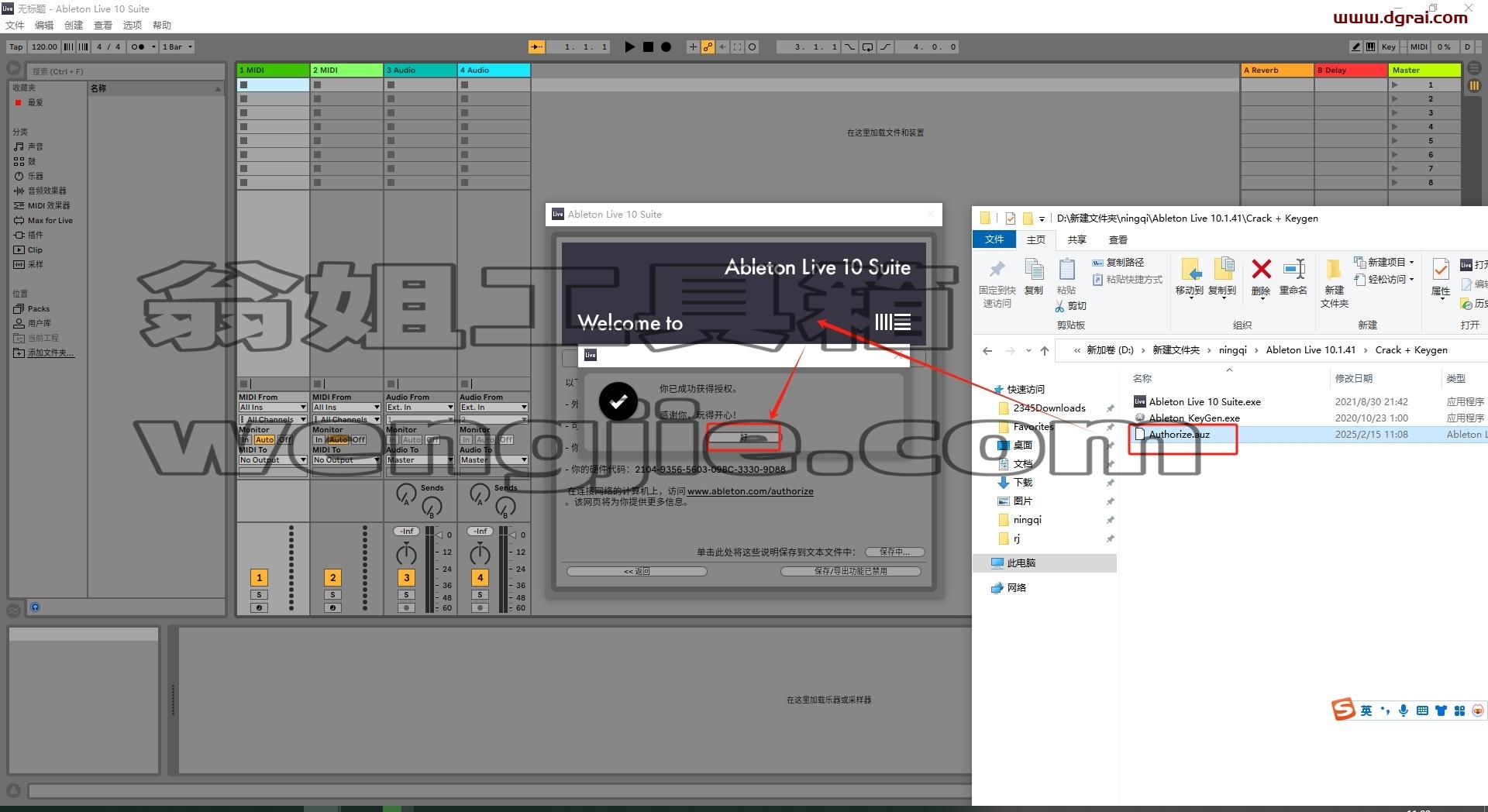Viewport: 1488px width, 812px height.
Task: Click the browser search field
Action: [126, 71]
